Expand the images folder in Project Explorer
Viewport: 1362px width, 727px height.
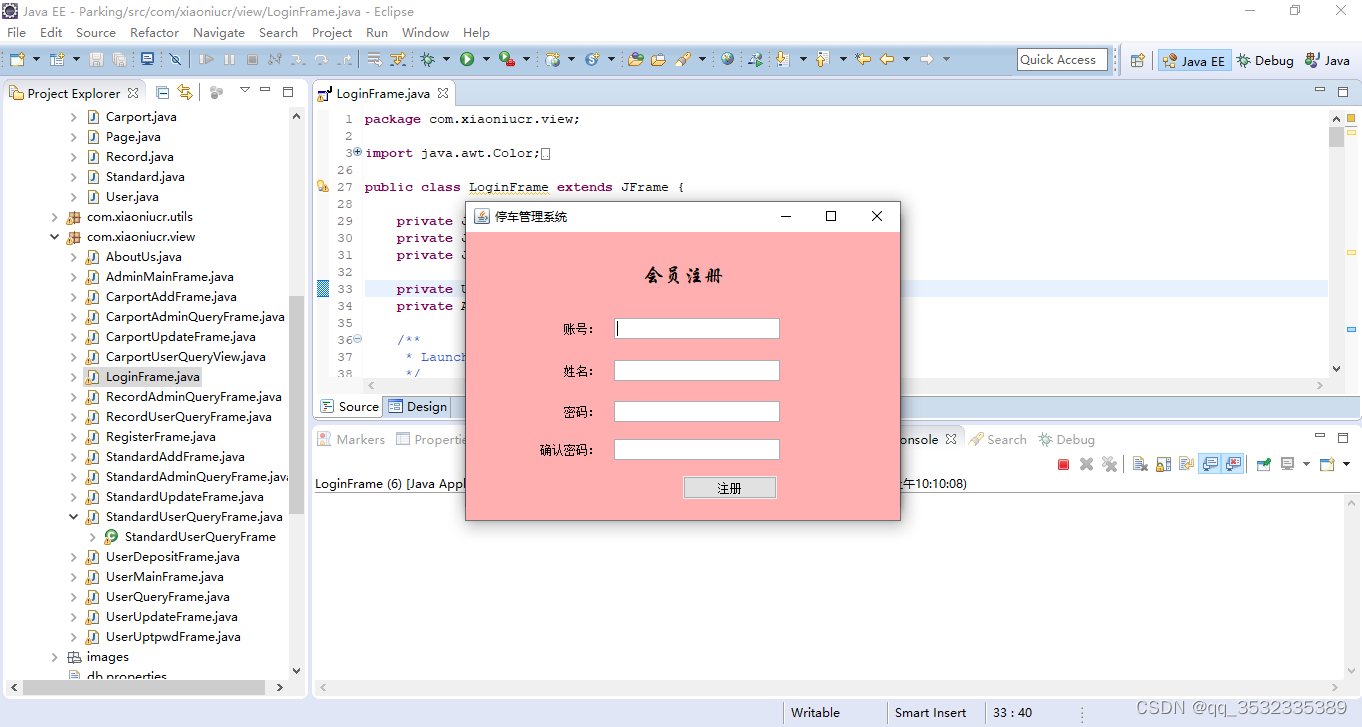[x=54, y=656]
